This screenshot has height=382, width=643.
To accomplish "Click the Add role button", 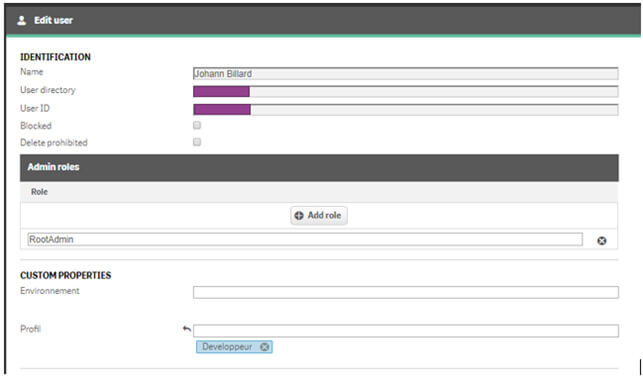I will tap(319, 216).
